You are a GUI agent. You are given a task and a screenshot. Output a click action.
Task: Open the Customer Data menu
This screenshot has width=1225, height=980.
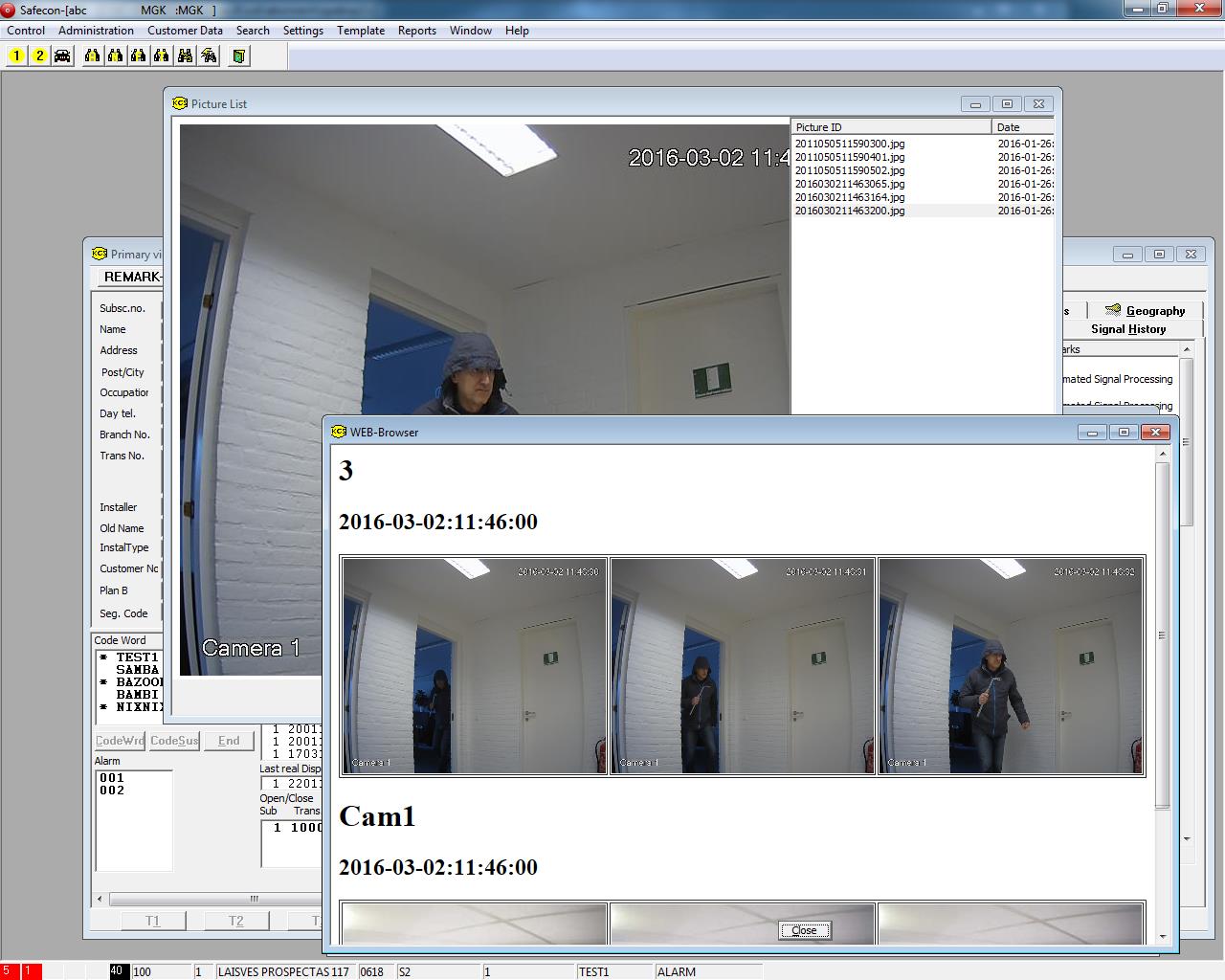click(x=185, y=31)
